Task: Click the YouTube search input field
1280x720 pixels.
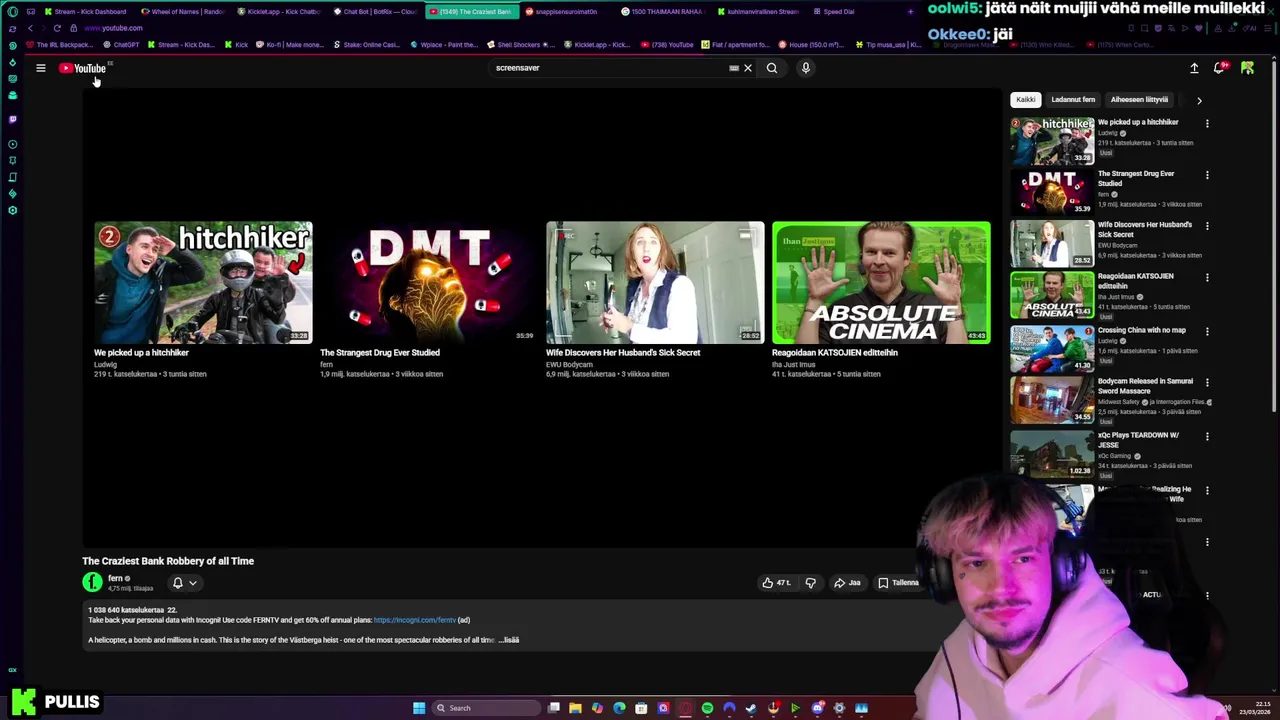Action: (x=610, y=68)
